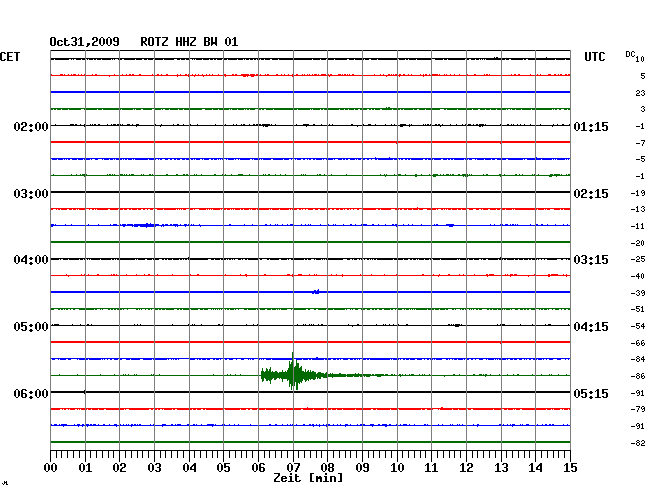
Task: Click the date label Oct31,2009
Action: click(85, 42)
